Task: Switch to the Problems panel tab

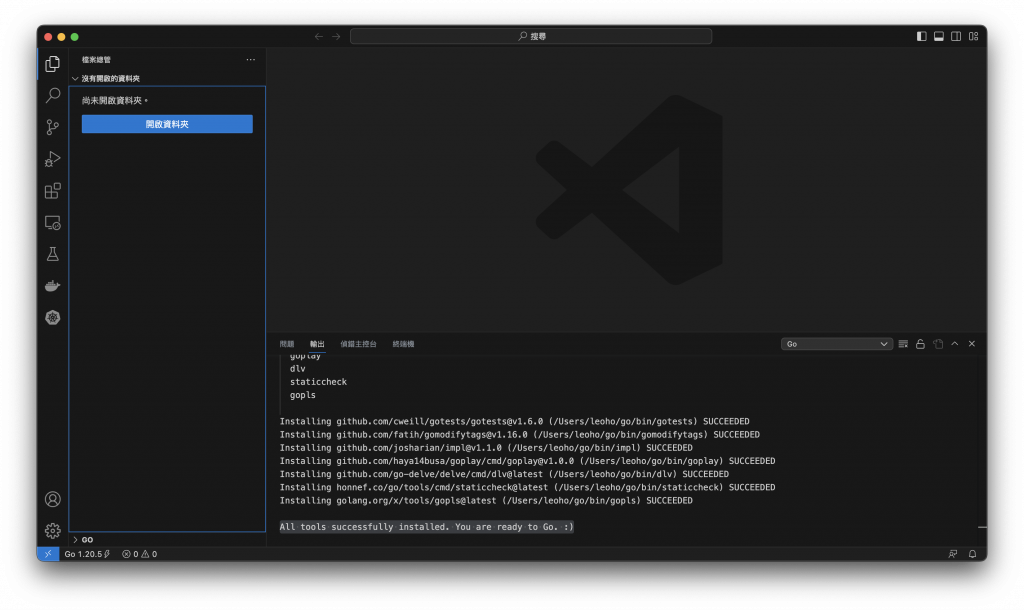Action: point(287,344)
